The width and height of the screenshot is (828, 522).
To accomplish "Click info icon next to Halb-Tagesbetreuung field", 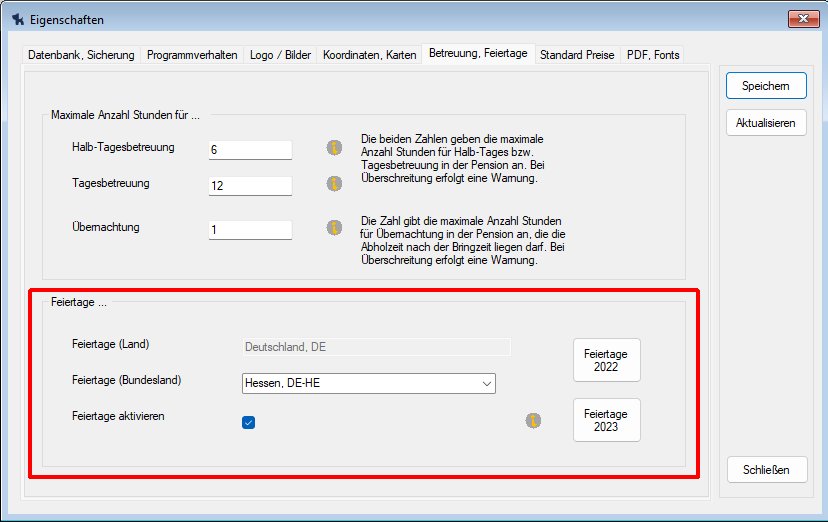I will point(334,148).
